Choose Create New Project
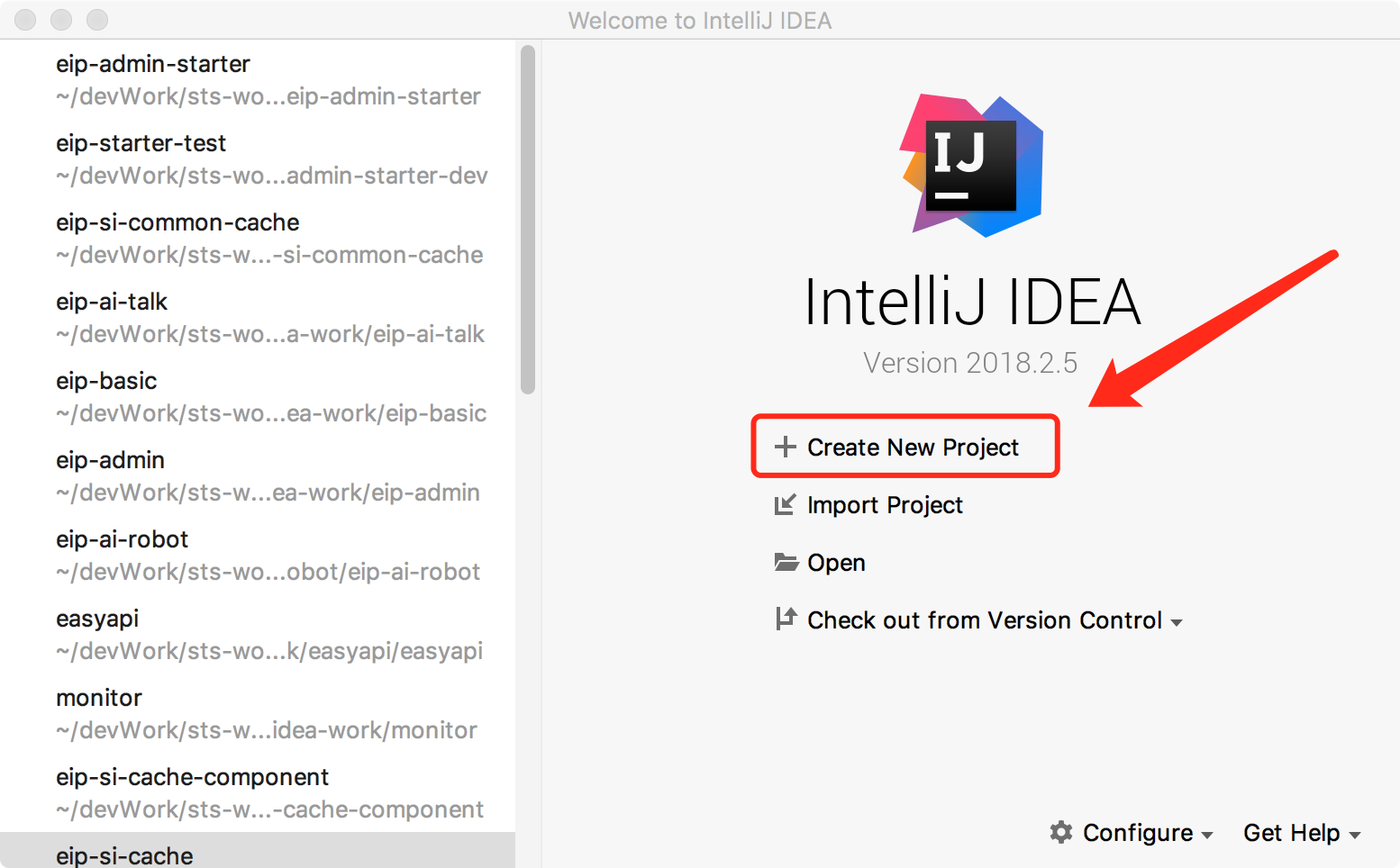The image size is (1400, 868). coord(913,448)
